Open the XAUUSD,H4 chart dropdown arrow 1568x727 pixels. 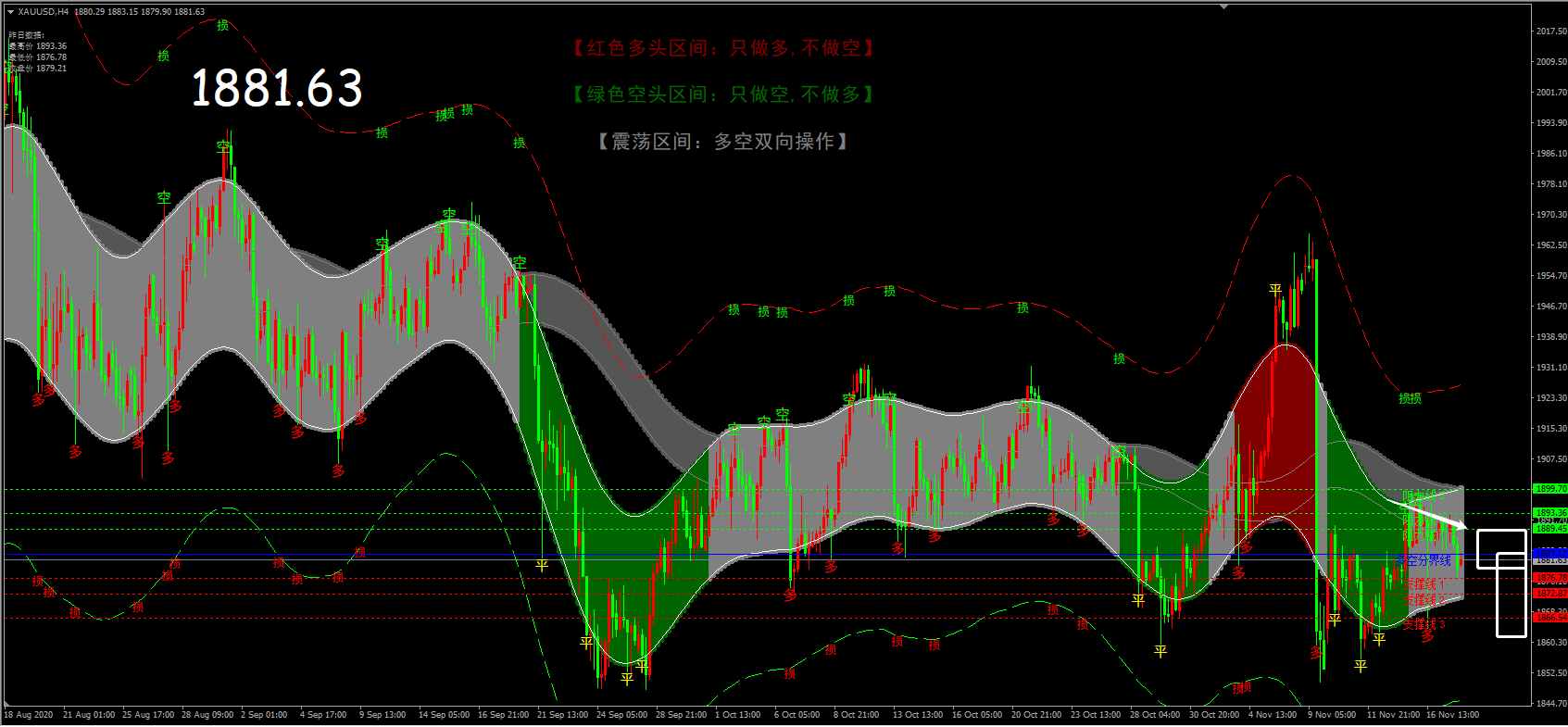point(10,12)
